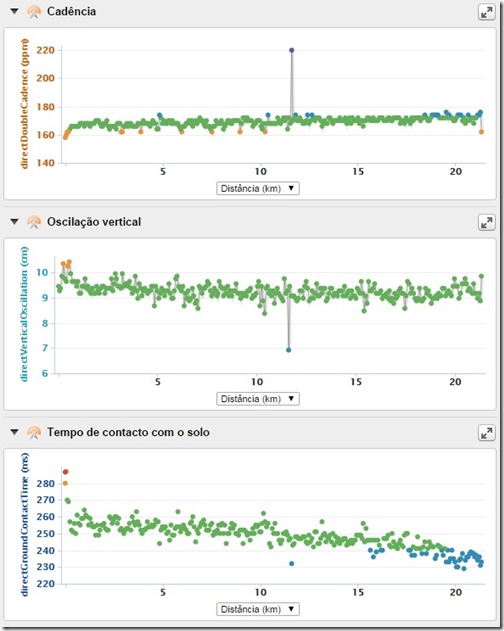Click the sensor icon beside Tempo de contacto
The width and height of the screenshot is (504, 631).
pyautogui.click(x=34, y=433)
